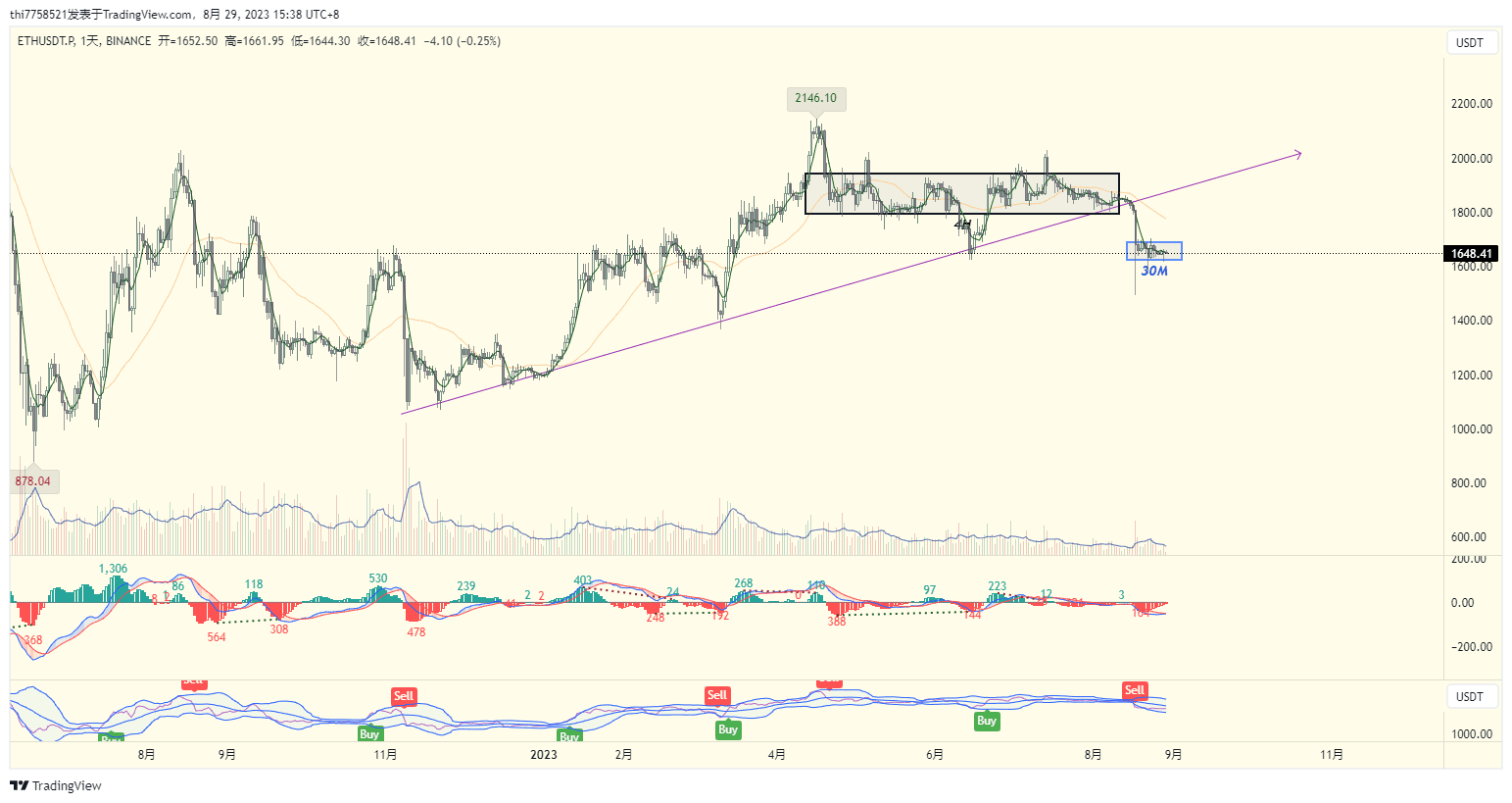Click the change value −4.10 (−0.25%)
The width and height of the screenshot is (1512, 803).
coord(463,41)
